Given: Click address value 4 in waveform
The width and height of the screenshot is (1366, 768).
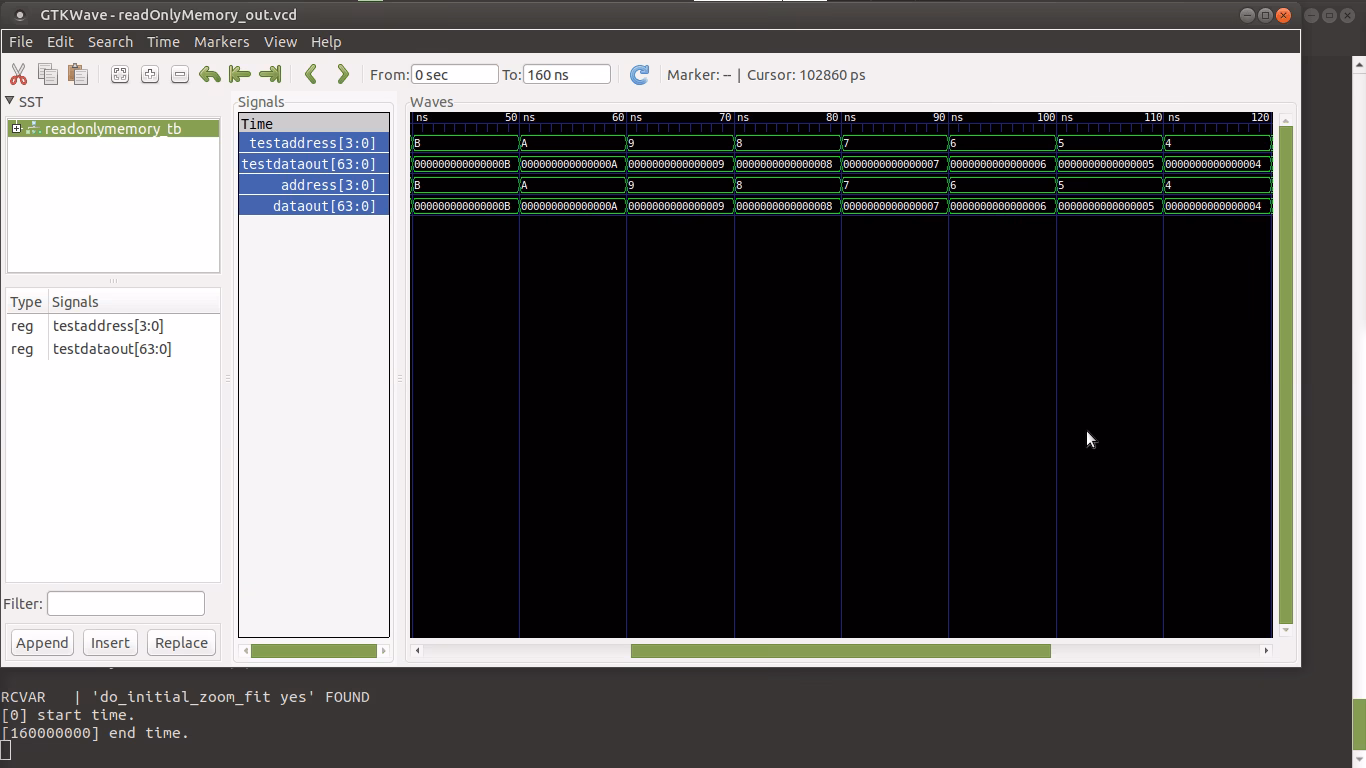Looking at the screenshot, I should [1168, 185].
